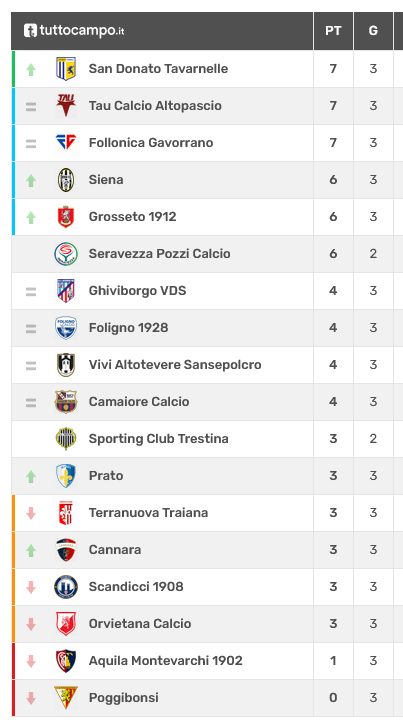Click the Poggibonsi yellow triangular crest
Viewport: 403px width, 724px height.
(x=66, y=697)
